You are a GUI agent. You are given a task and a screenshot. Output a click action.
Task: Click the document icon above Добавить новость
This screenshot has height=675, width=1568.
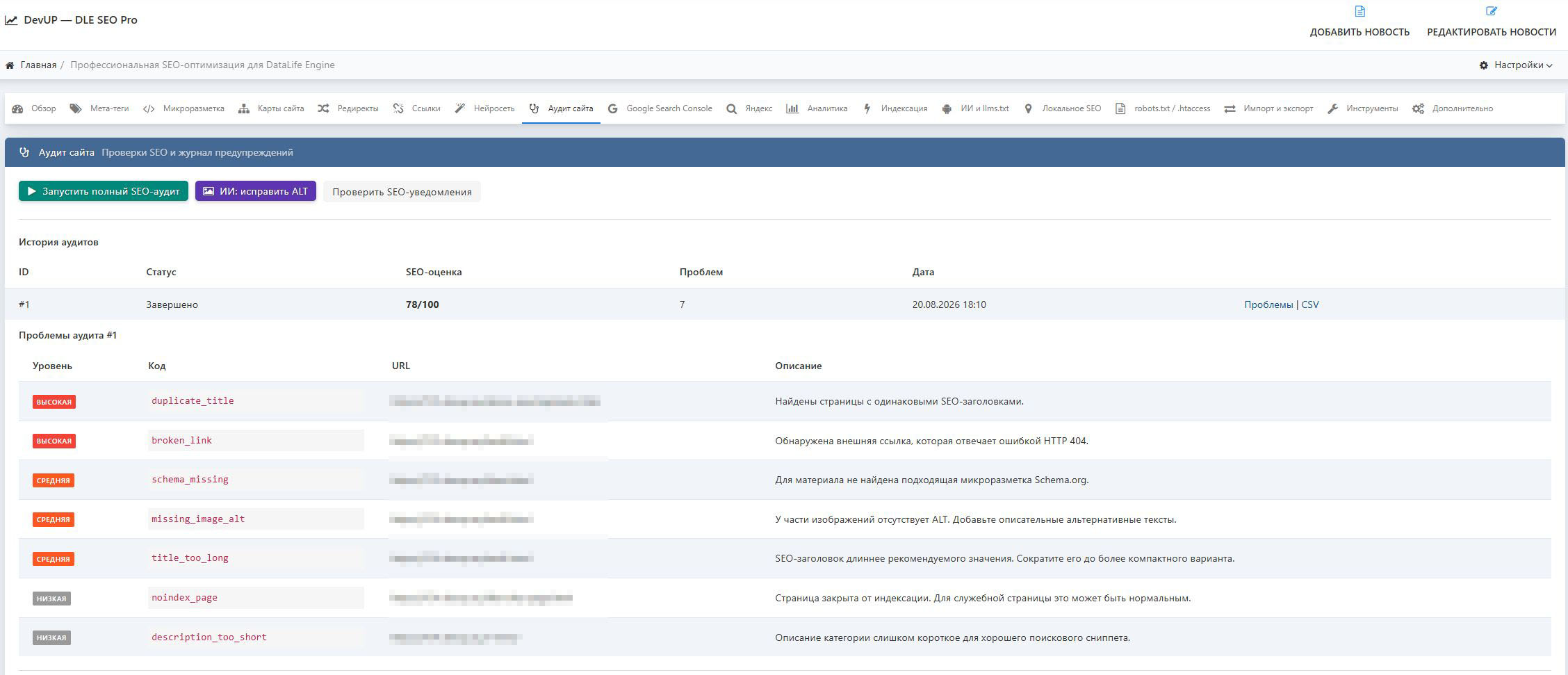point(1359,11)
